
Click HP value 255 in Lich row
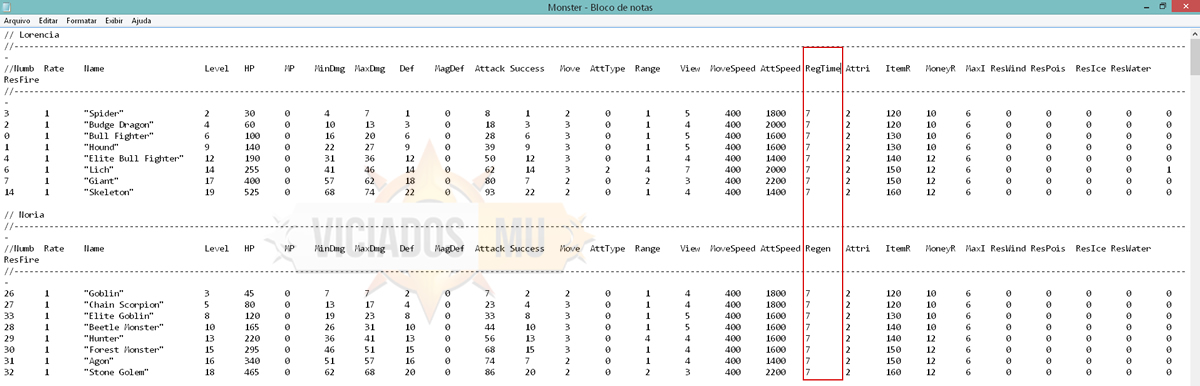click(252, 169)
